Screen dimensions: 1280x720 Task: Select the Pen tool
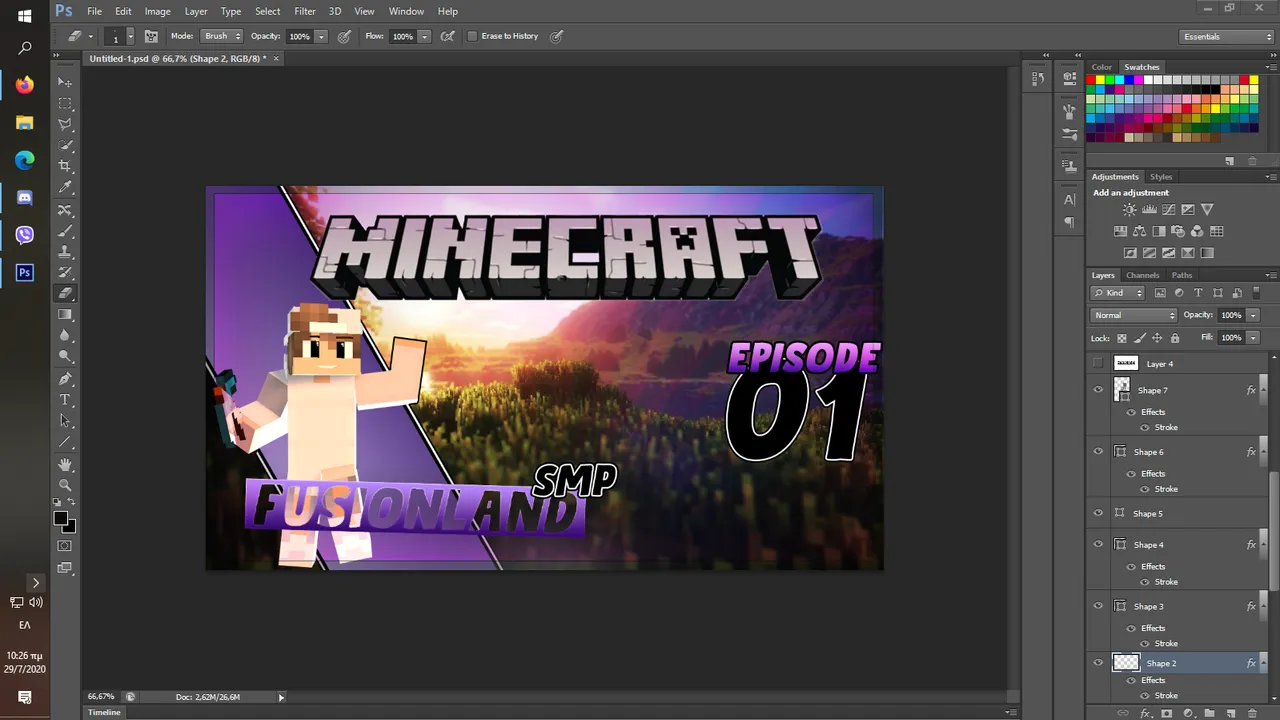65,379
